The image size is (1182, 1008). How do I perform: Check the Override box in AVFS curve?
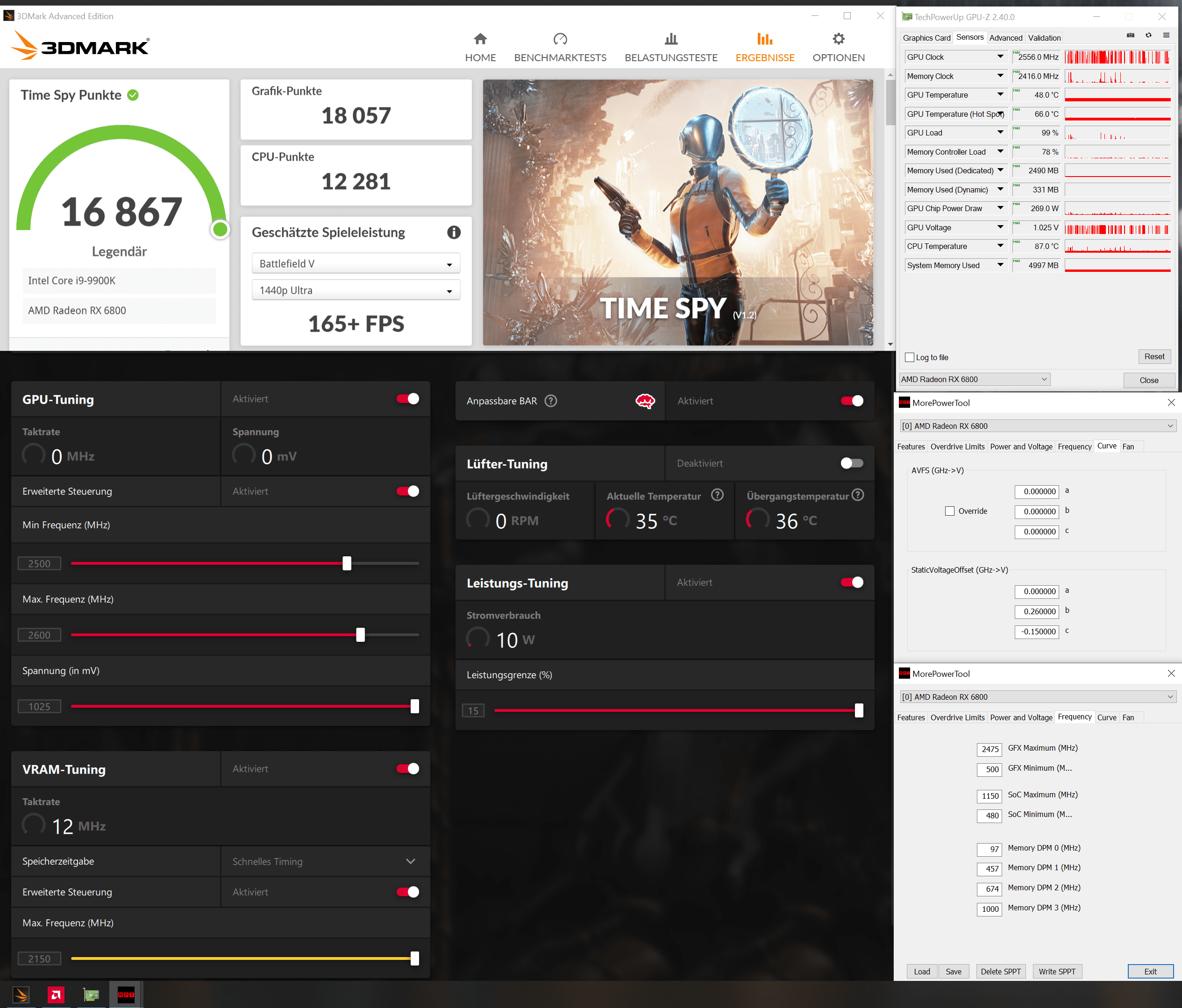[x=950, y=511]
